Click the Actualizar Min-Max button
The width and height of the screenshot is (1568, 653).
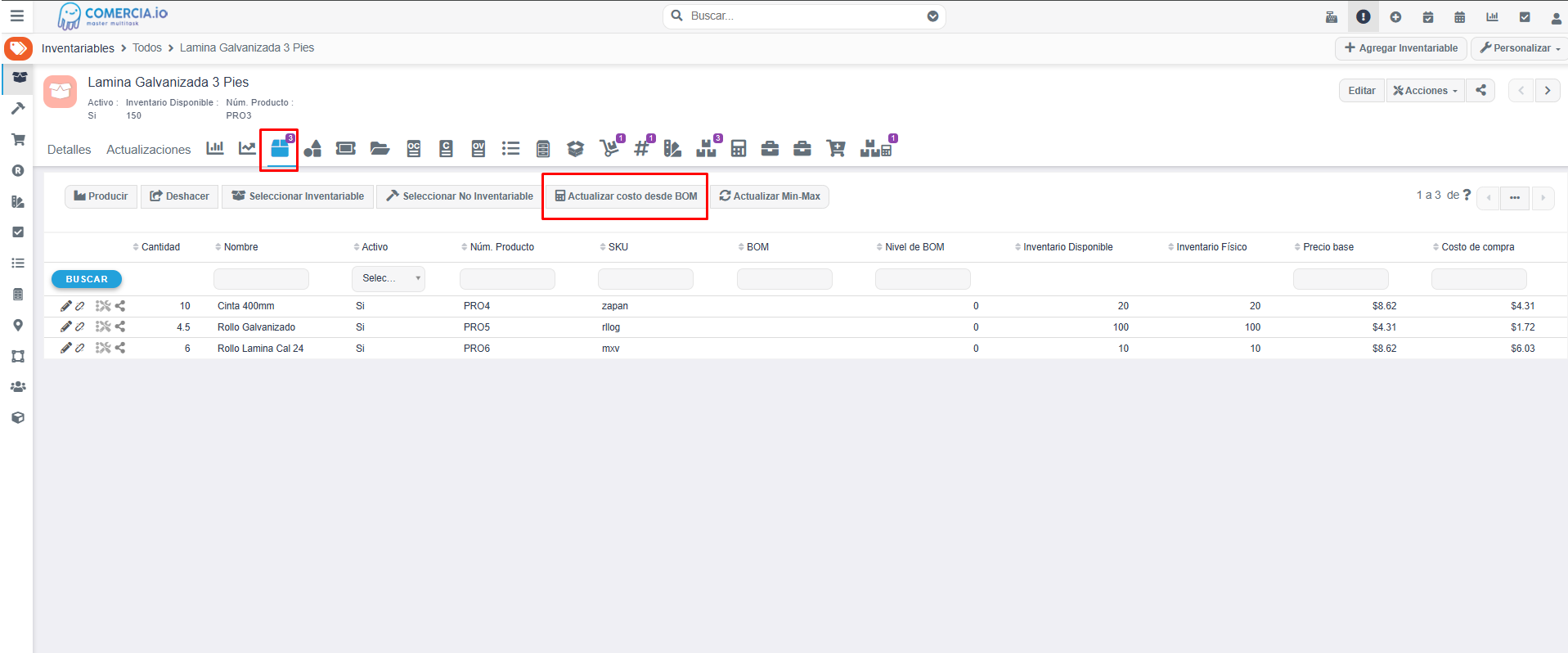tap(770, 196)
